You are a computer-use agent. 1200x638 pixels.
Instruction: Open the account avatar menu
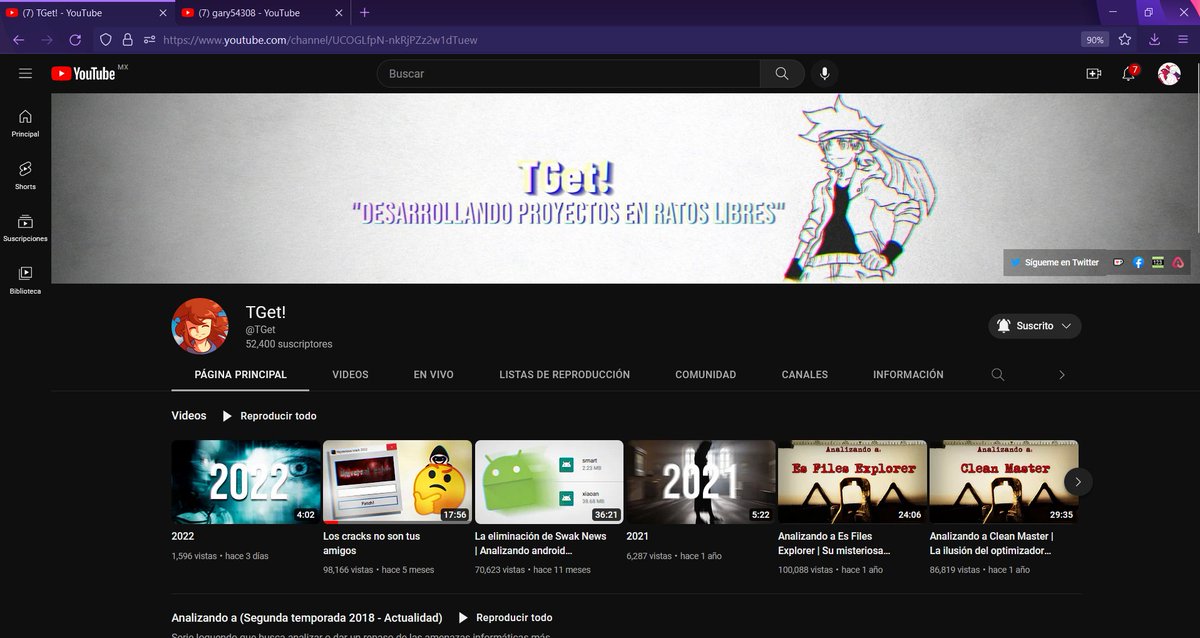point(1169,74)
